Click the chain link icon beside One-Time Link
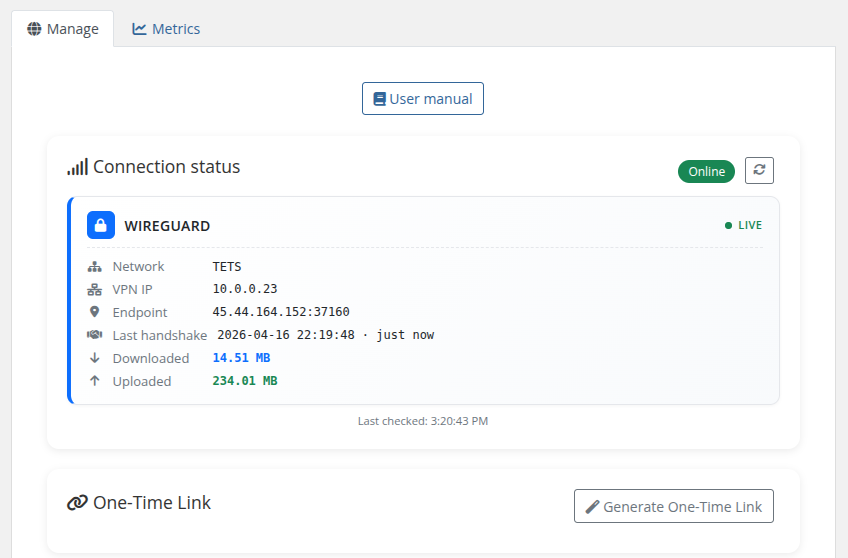This screenshot has width=848, height=558. tap(77, 503)
